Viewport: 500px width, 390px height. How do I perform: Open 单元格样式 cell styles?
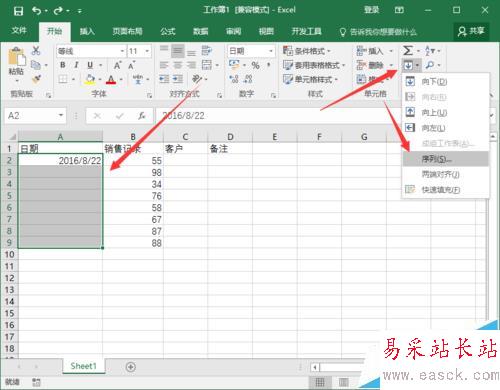coord(310,79)
